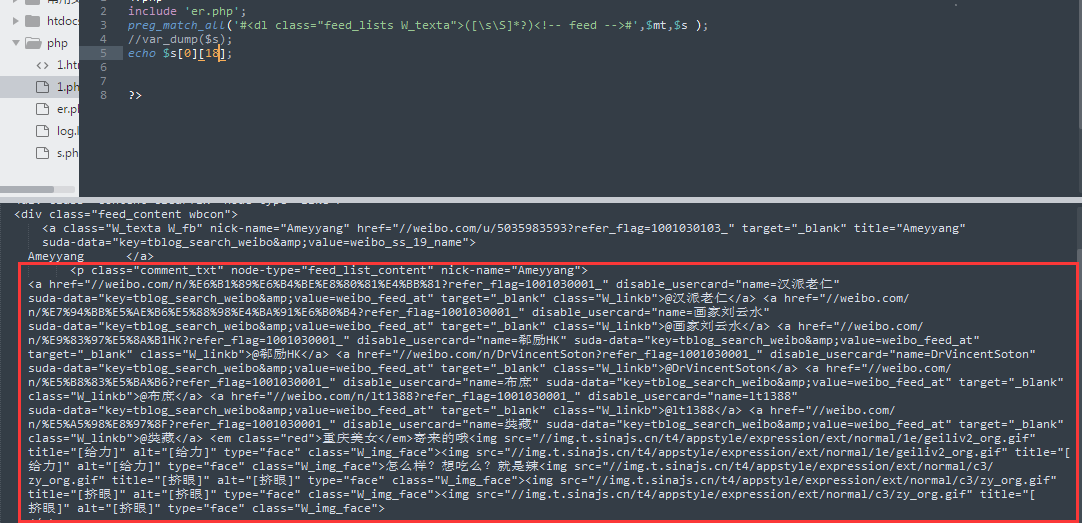Expand the htdocs folder arrow
Screen dimensions: 1082x523
point(16,21)
